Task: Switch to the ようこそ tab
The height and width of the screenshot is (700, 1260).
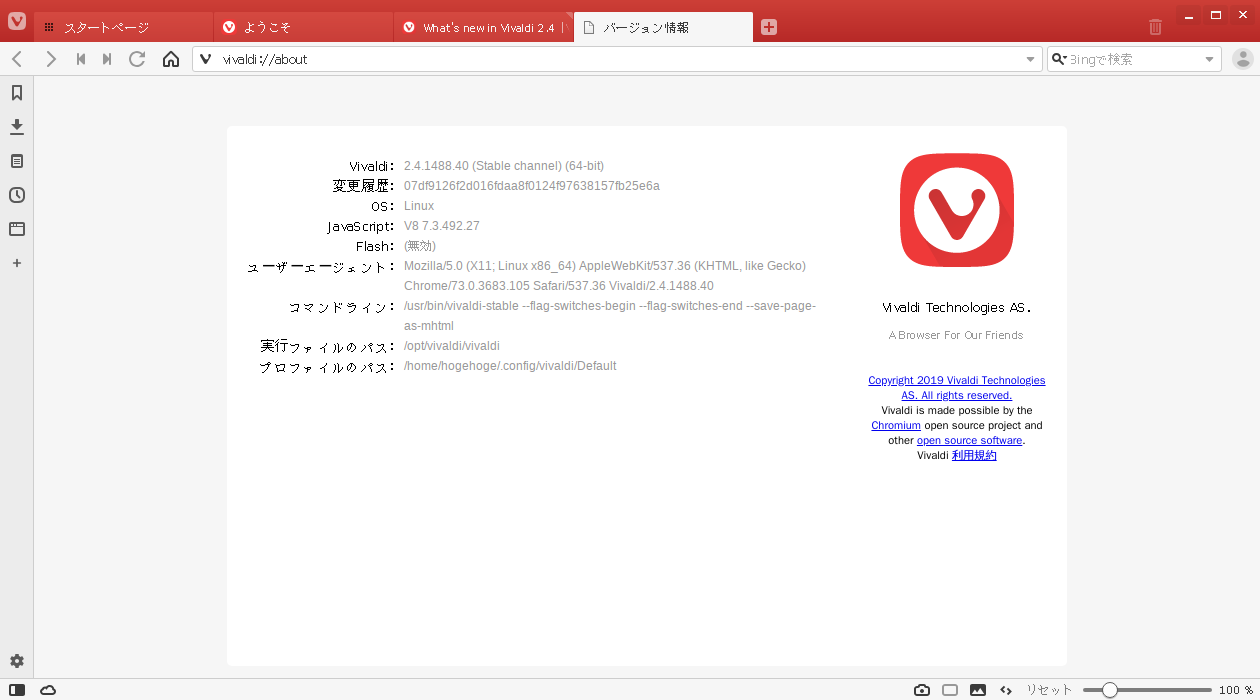Action: coord(304,27)
